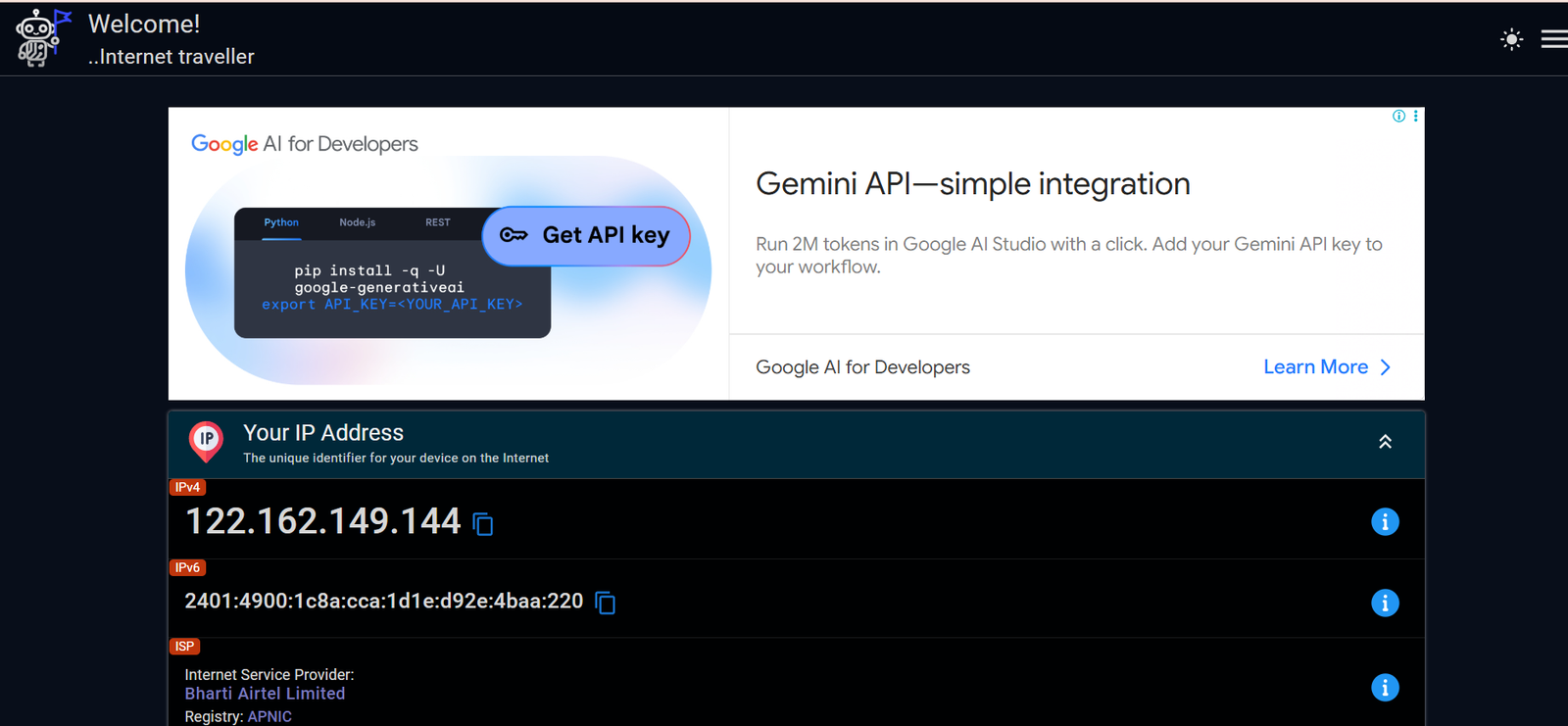Open the hamburger navigation menu
Screen dimensions: 1568x726
1553,39
